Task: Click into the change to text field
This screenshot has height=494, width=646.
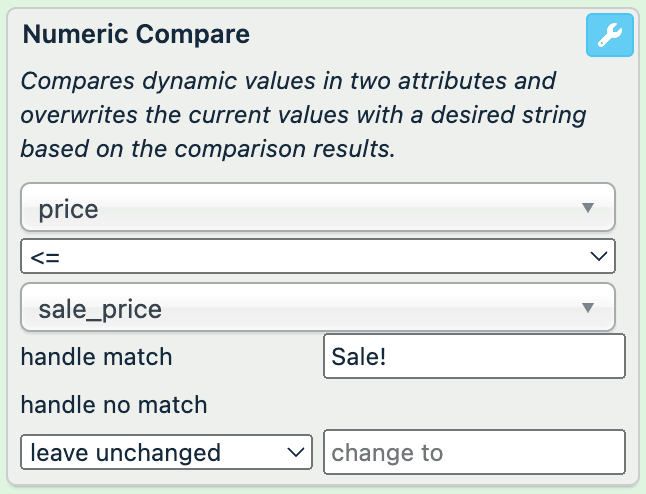Action: pos(474,452)
